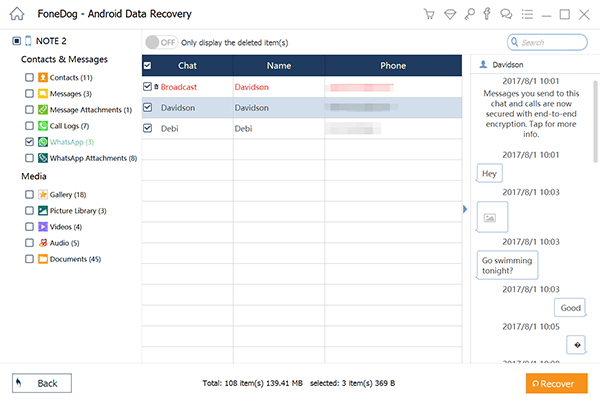Click the Picture Library icon
The height and width of the screenshot is (402, 600).
point(43,211)
